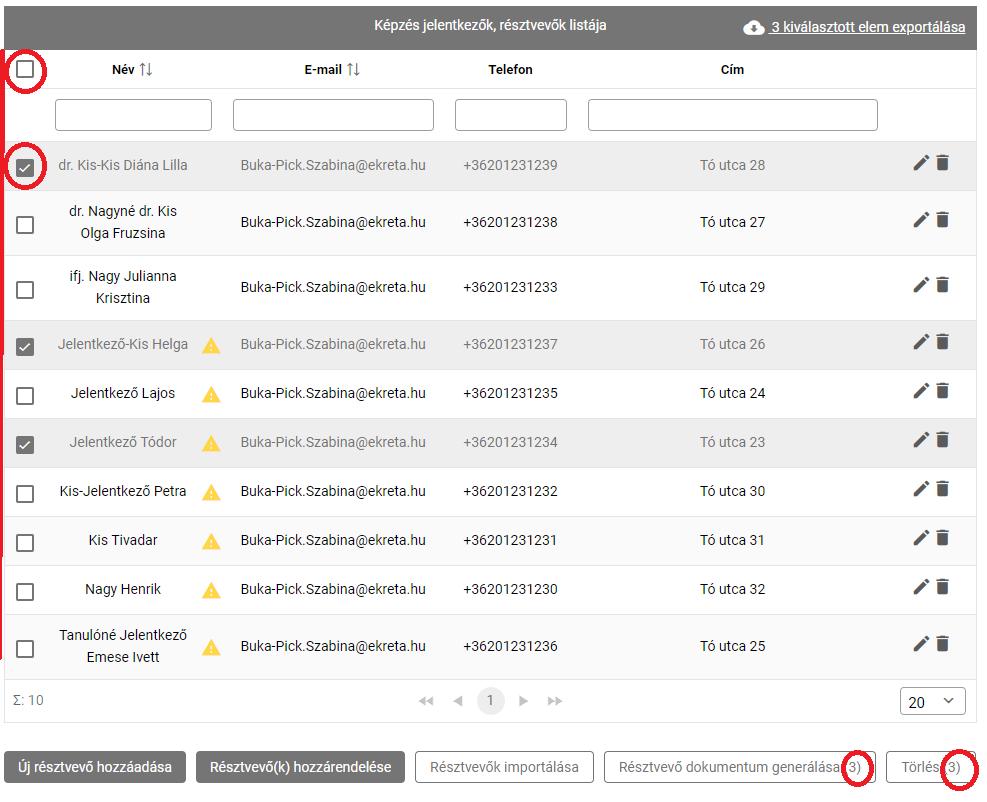Edit ifj. Nagy Julianna Krisztina entry
Screen dimensions: 987x802
(921, 285)
